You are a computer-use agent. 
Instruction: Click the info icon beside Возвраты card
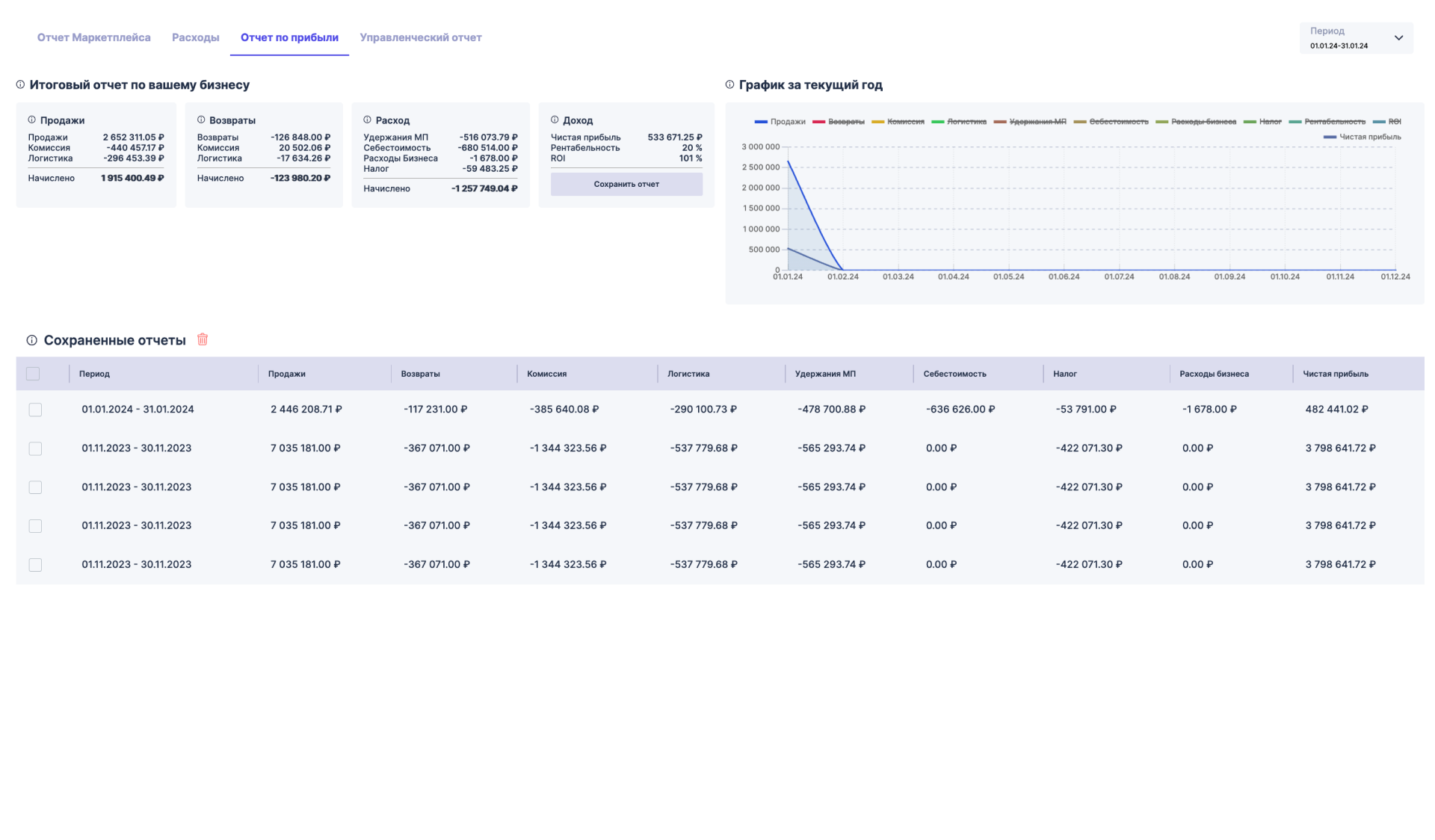point(201,120)
